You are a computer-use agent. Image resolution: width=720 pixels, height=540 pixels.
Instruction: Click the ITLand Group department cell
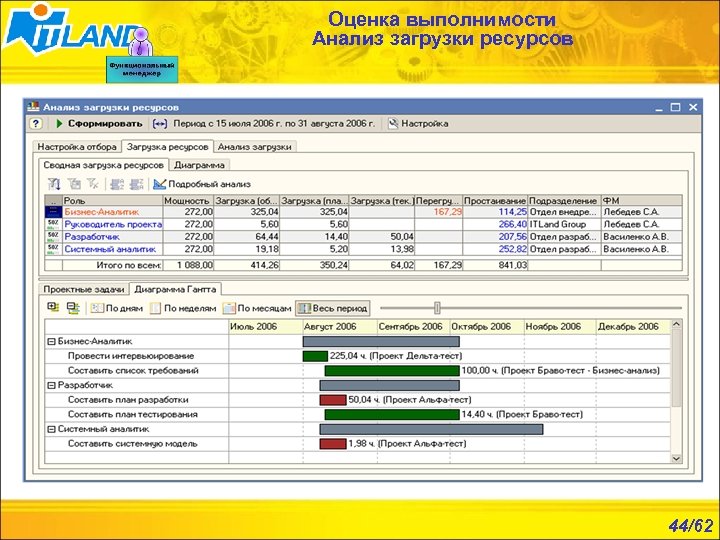564,224
